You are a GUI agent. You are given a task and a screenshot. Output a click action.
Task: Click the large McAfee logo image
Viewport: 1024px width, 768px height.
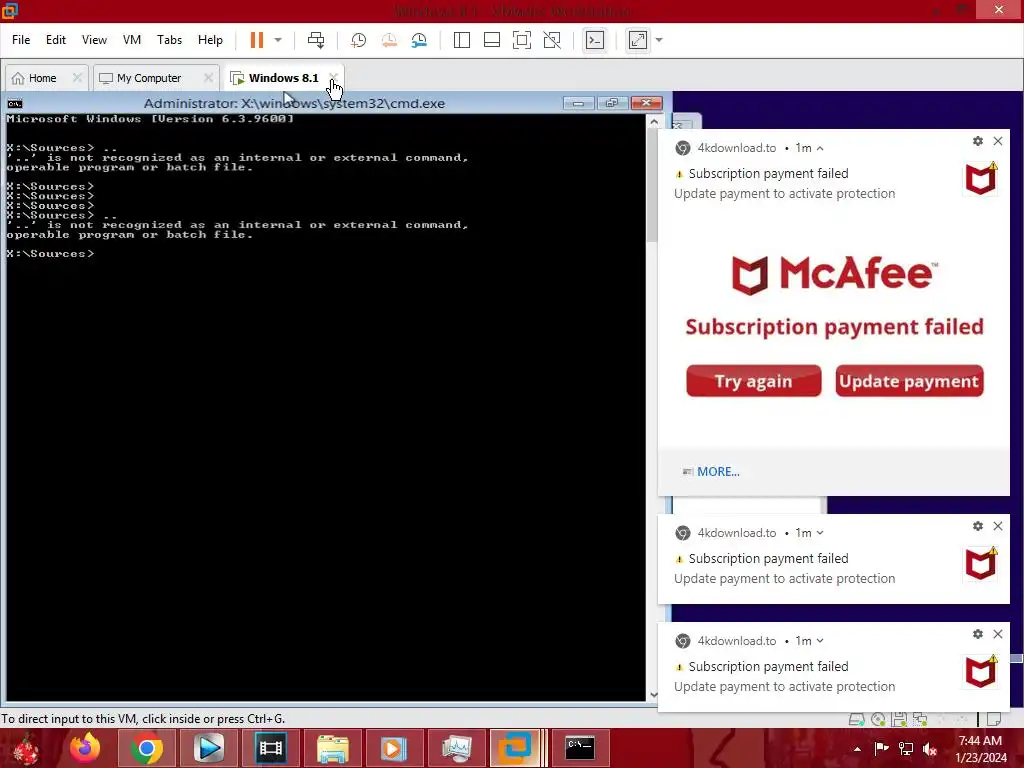(x=834, y=274)
